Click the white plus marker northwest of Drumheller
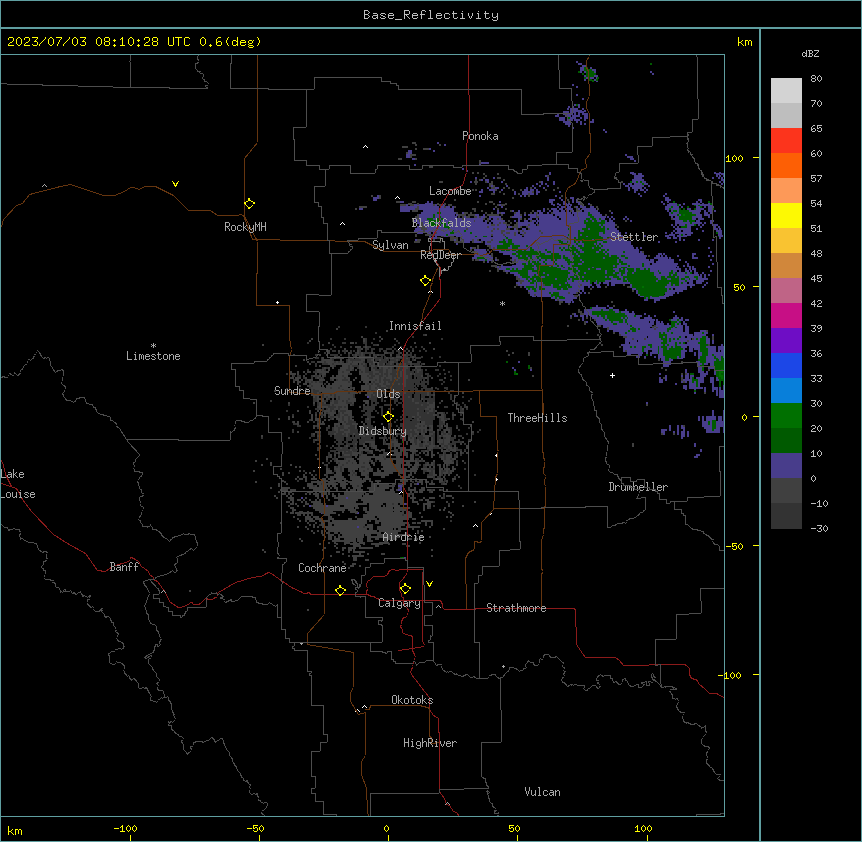 (612, 375)
